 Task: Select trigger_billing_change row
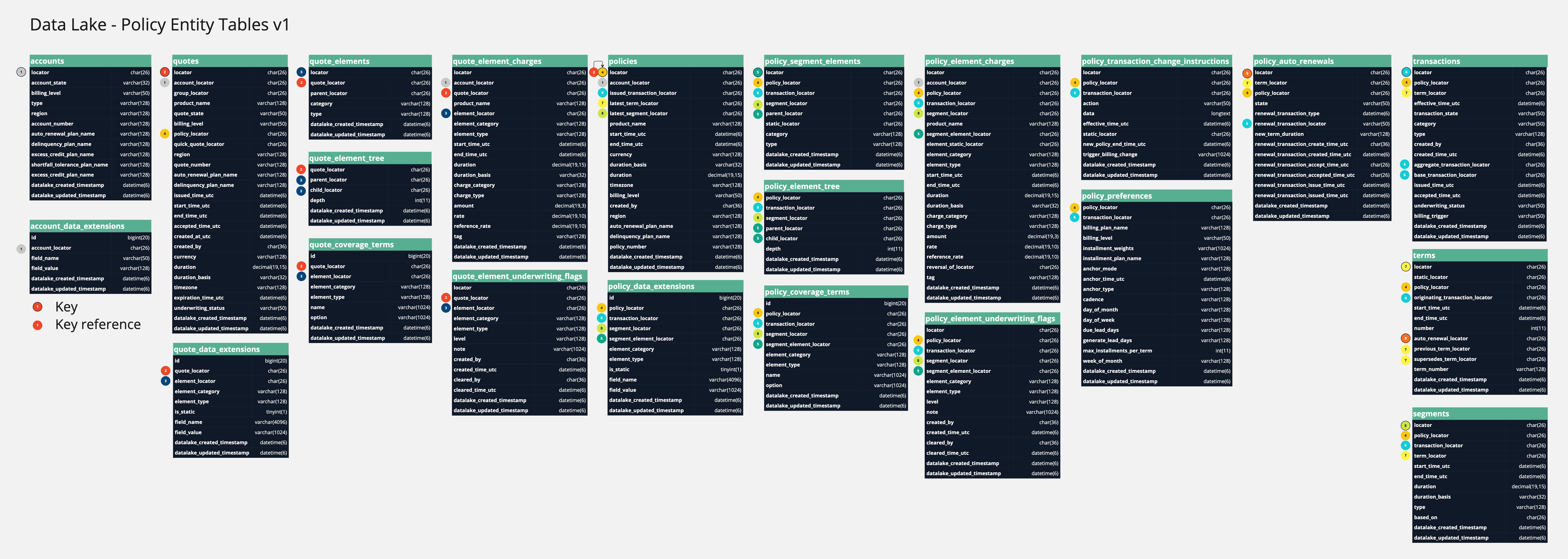[1157, 155]
